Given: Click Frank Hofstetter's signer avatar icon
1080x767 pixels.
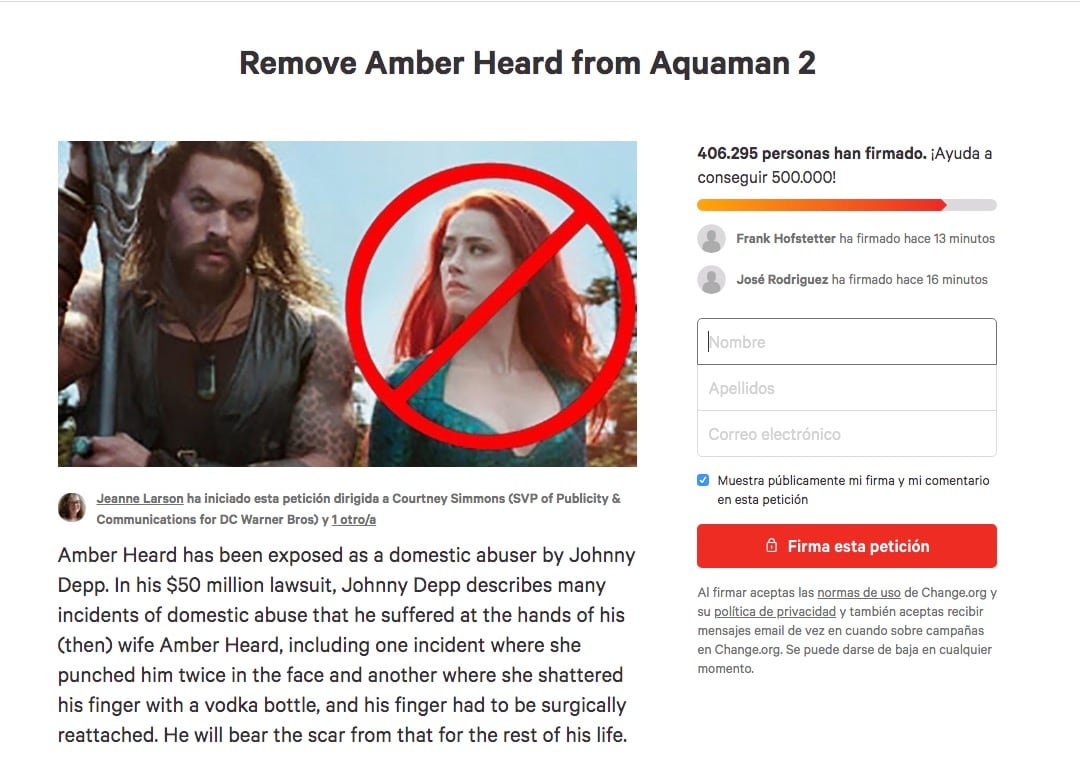Looking at the screenshot, I should [x=712, y=238].
